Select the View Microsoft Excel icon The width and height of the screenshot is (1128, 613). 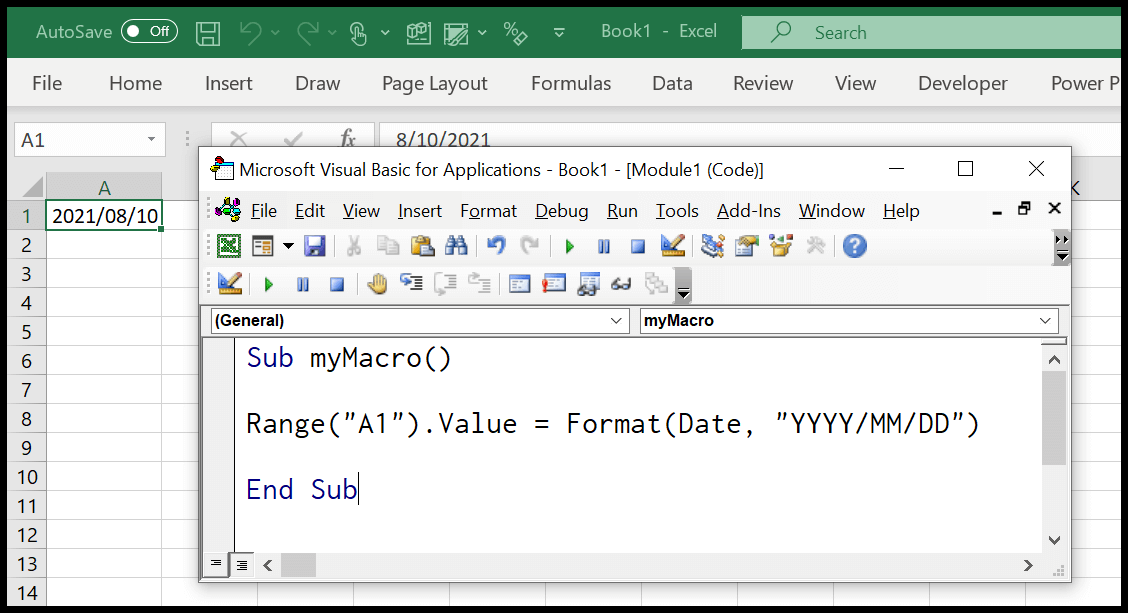(229, 246)
